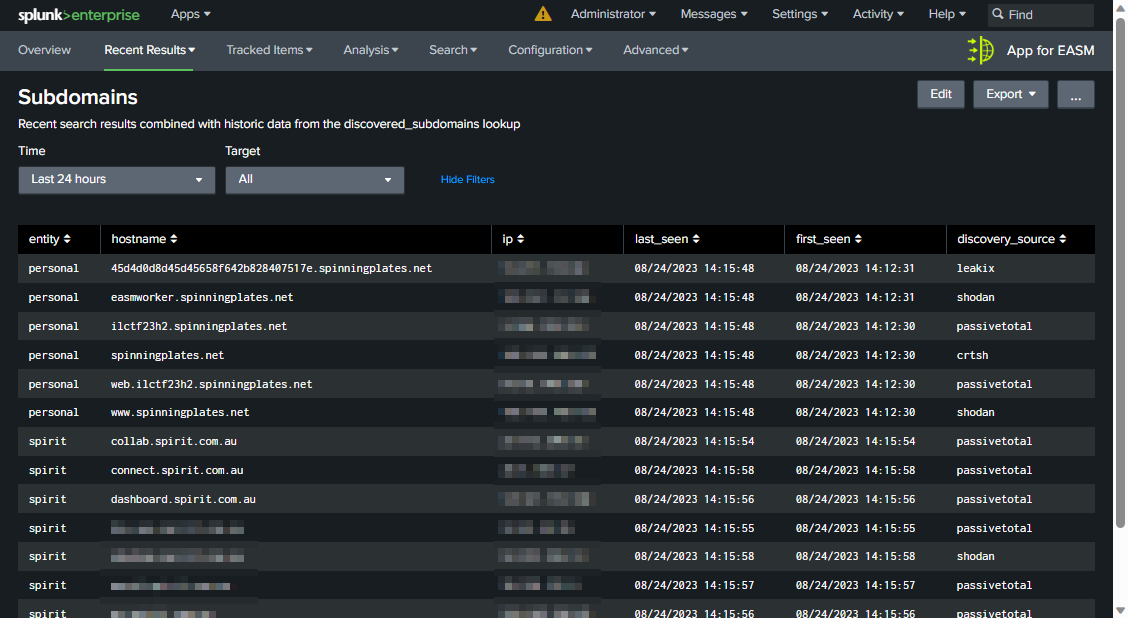
Task: Click the magnifier icon in Find box
Action: (998, 14)
